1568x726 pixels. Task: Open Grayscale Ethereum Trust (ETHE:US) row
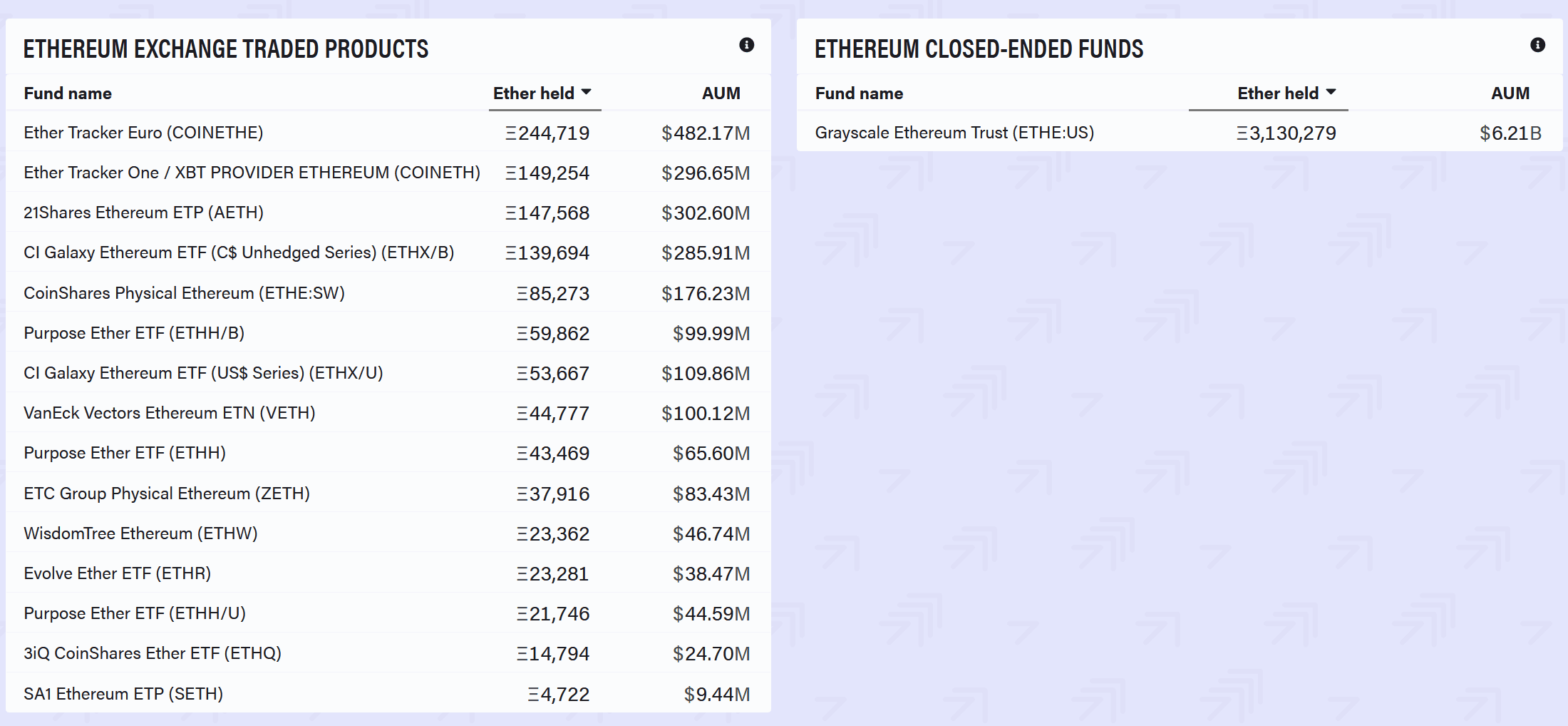pos(954,133)
